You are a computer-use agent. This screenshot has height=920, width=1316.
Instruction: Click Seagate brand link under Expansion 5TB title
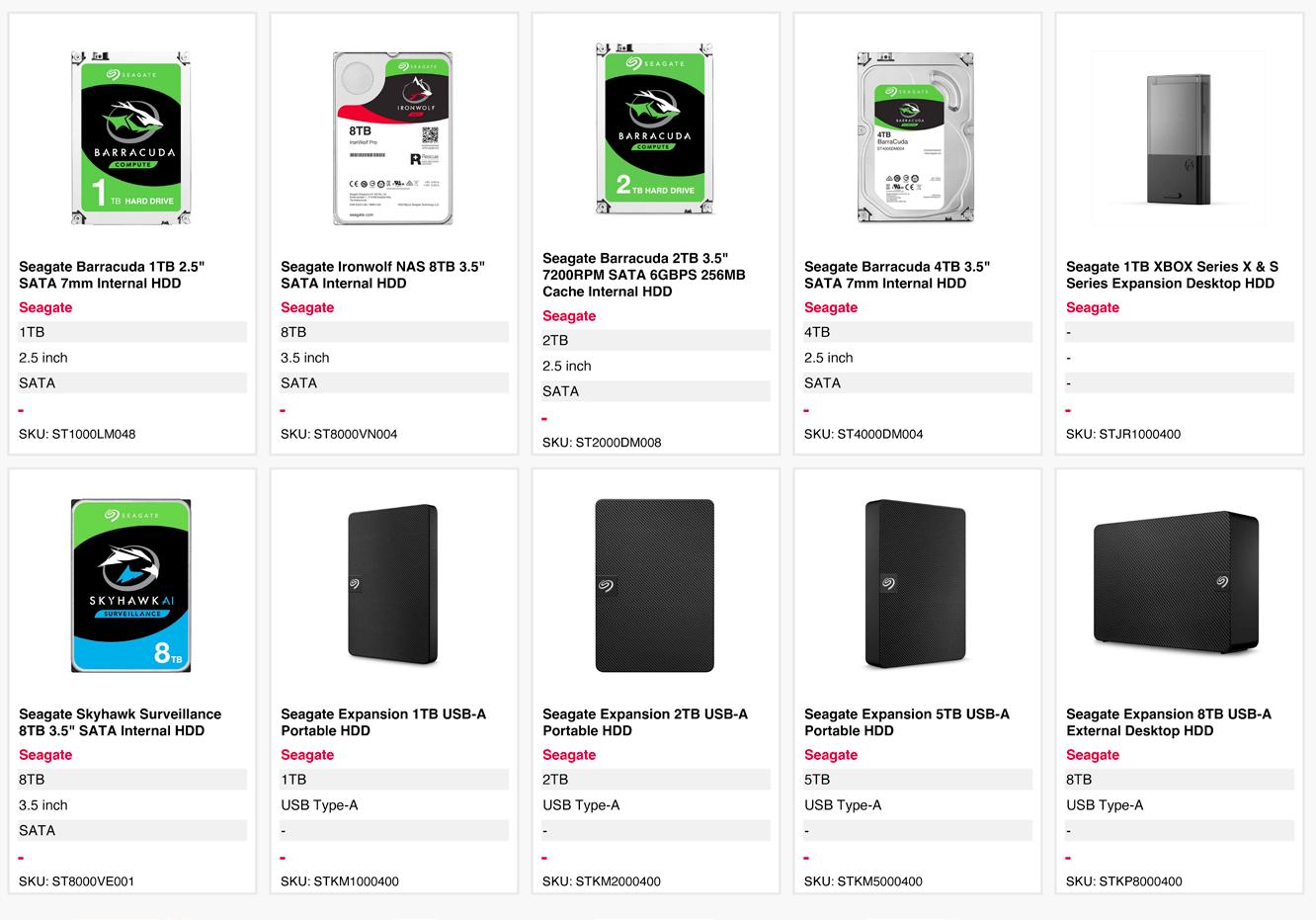point(831,755)
